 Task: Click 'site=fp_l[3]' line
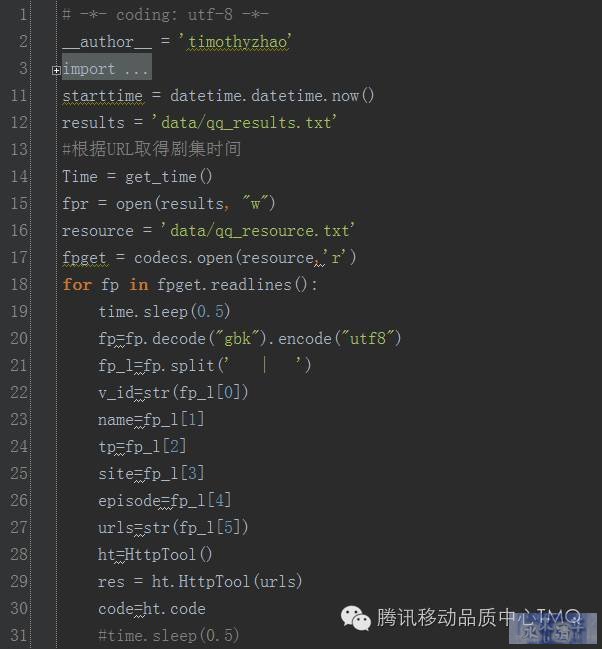click(151, 474)
